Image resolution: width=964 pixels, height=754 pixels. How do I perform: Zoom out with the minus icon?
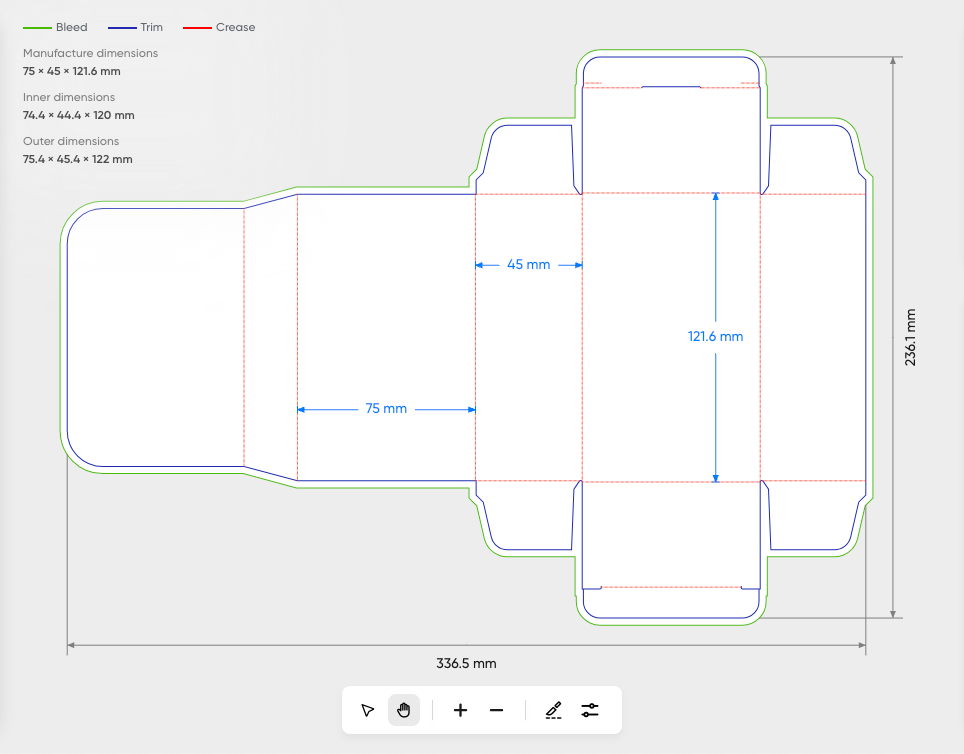(x=497, y=710)
